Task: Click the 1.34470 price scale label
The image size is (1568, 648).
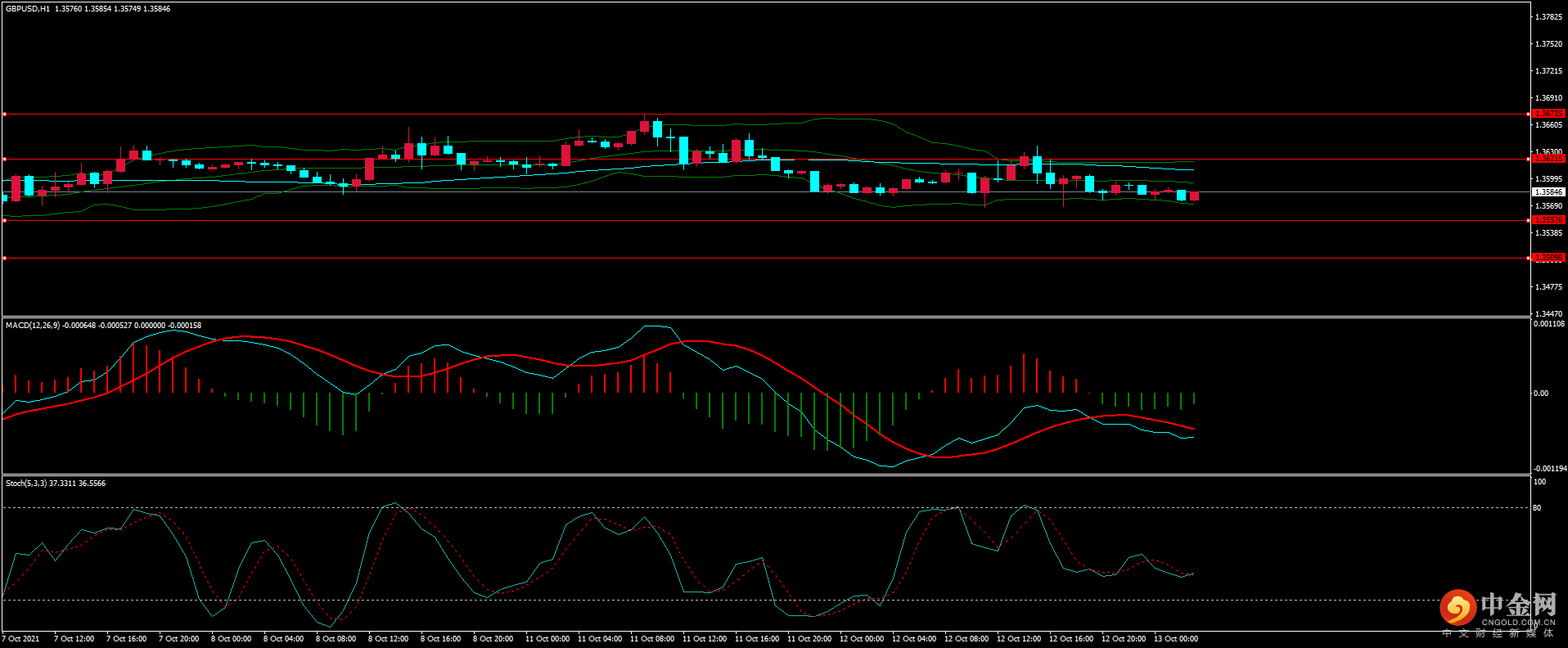Action: point(1548,314)
